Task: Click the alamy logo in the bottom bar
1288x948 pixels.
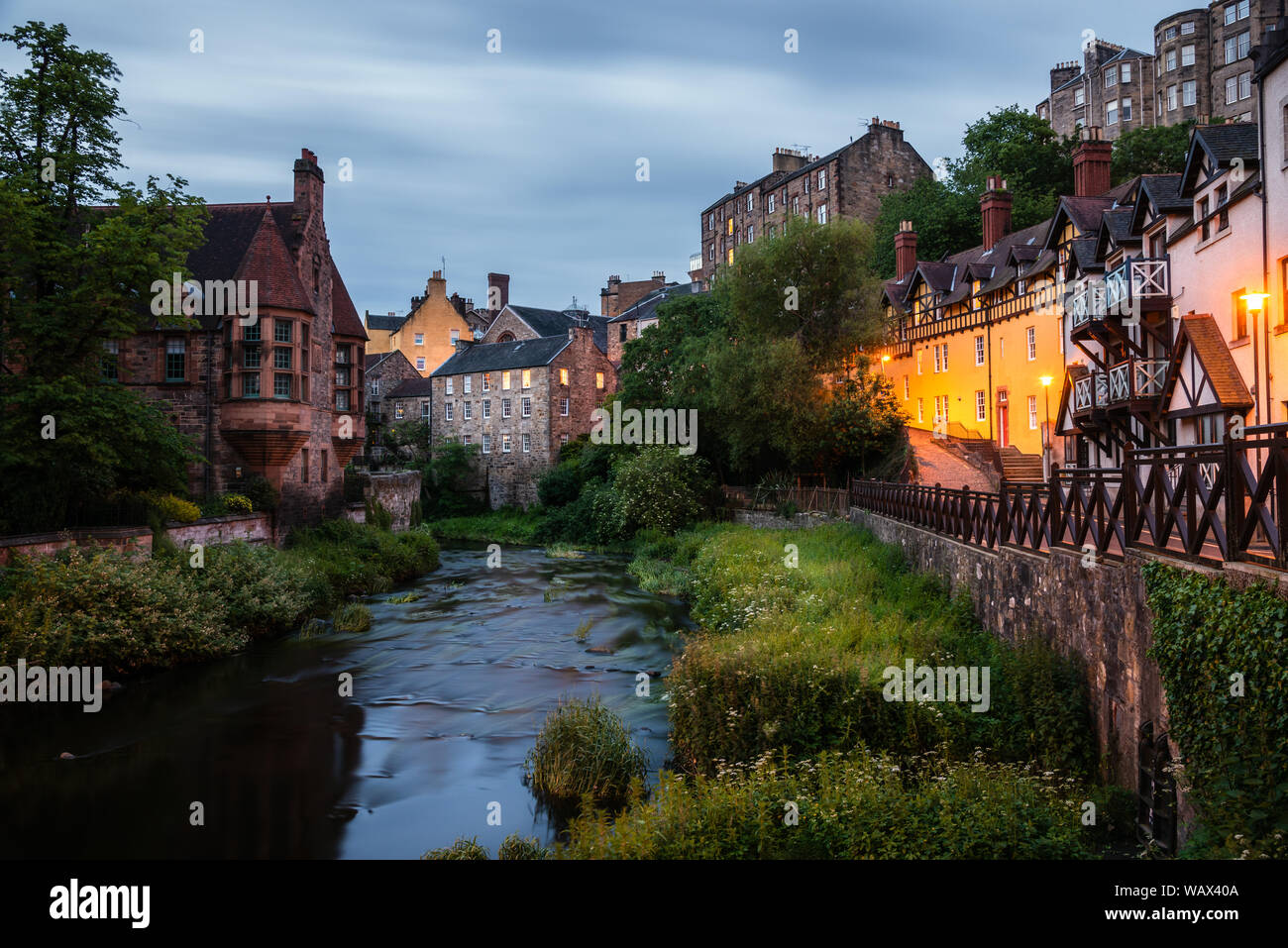Action: tap(99, 903)
